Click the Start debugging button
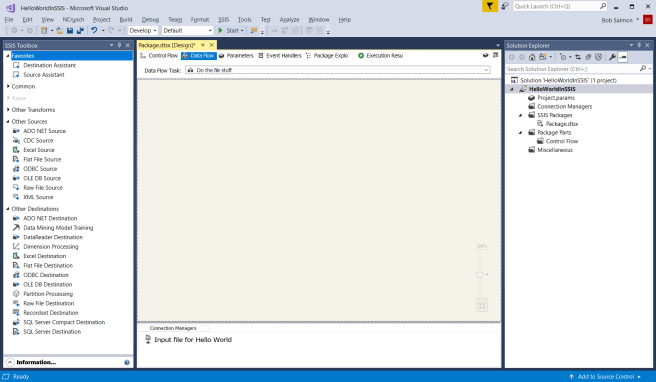The image size is (656, 382). pos(231,30)
